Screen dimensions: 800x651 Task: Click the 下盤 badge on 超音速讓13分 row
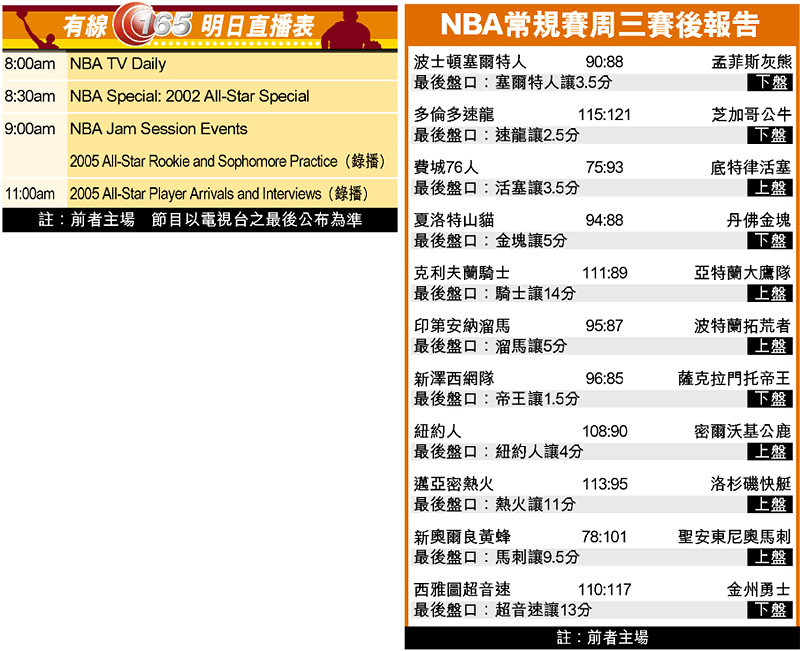(x=770, y=610)
